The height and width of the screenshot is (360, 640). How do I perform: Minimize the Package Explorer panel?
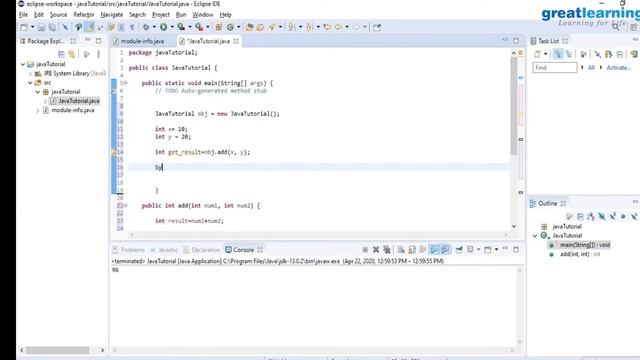coord(87,40)
